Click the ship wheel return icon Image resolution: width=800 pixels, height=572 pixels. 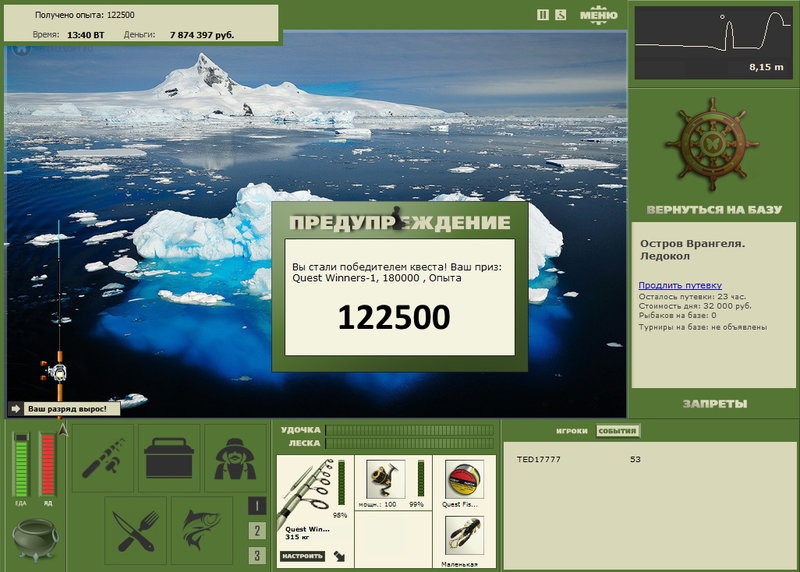[x=712, y=144]
